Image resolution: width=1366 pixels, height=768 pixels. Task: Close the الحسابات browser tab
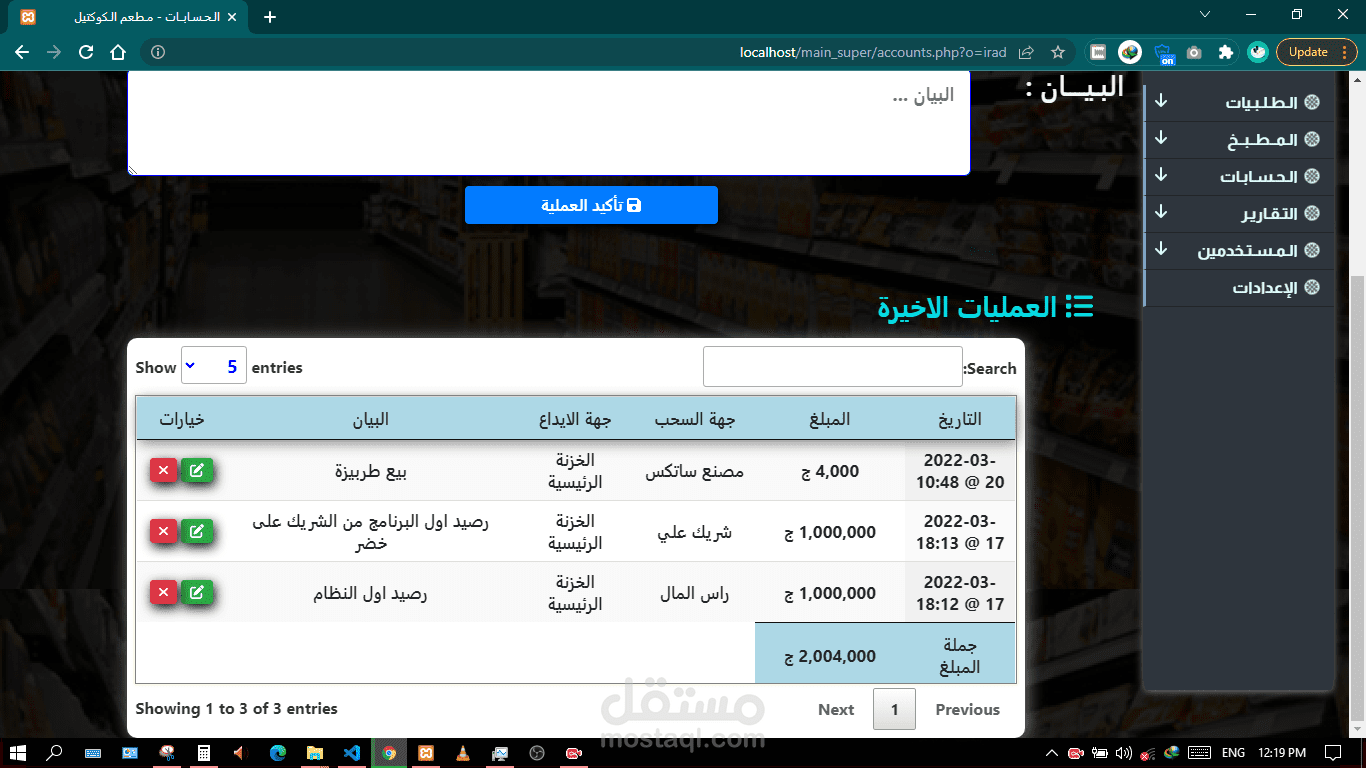[233, 17]
